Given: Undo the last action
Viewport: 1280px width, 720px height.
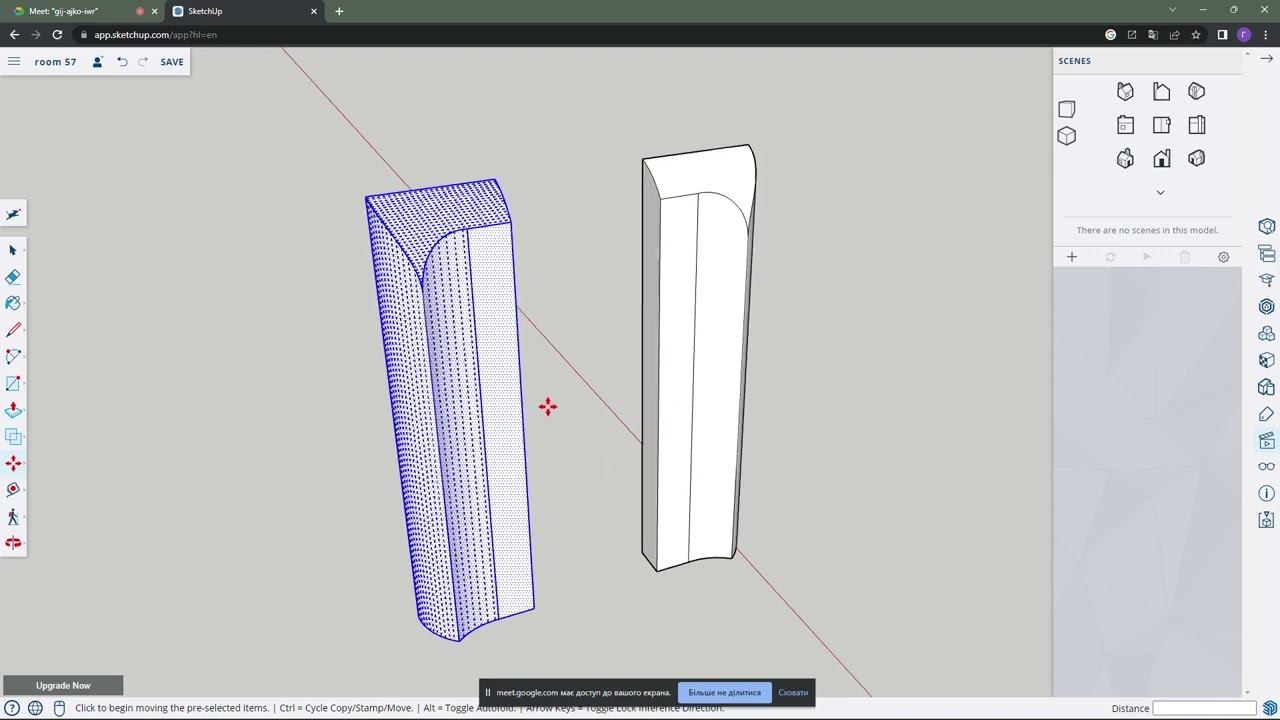Looking at the screenshot, I should (122, 62).
